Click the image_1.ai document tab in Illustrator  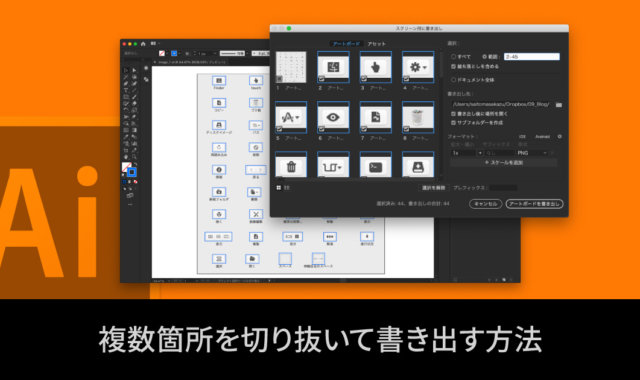point(191,62)
